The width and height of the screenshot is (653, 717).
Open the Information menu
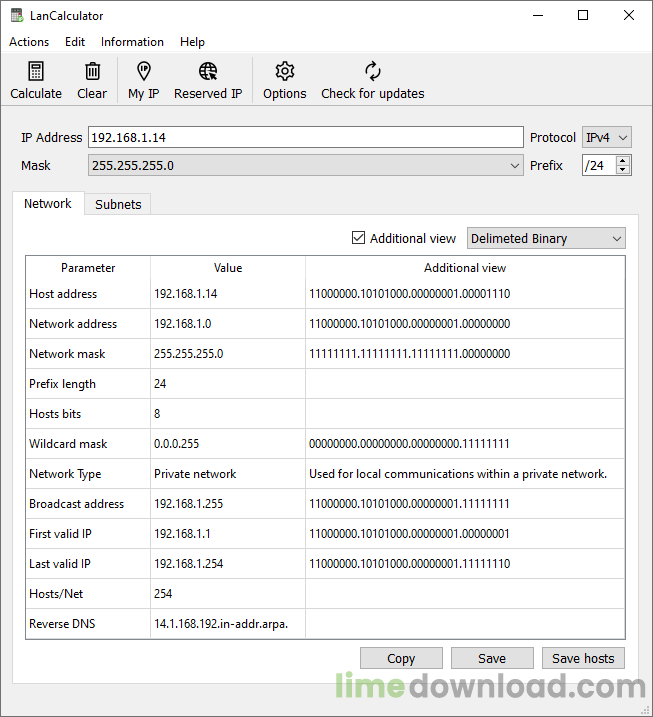click(132, 42)
